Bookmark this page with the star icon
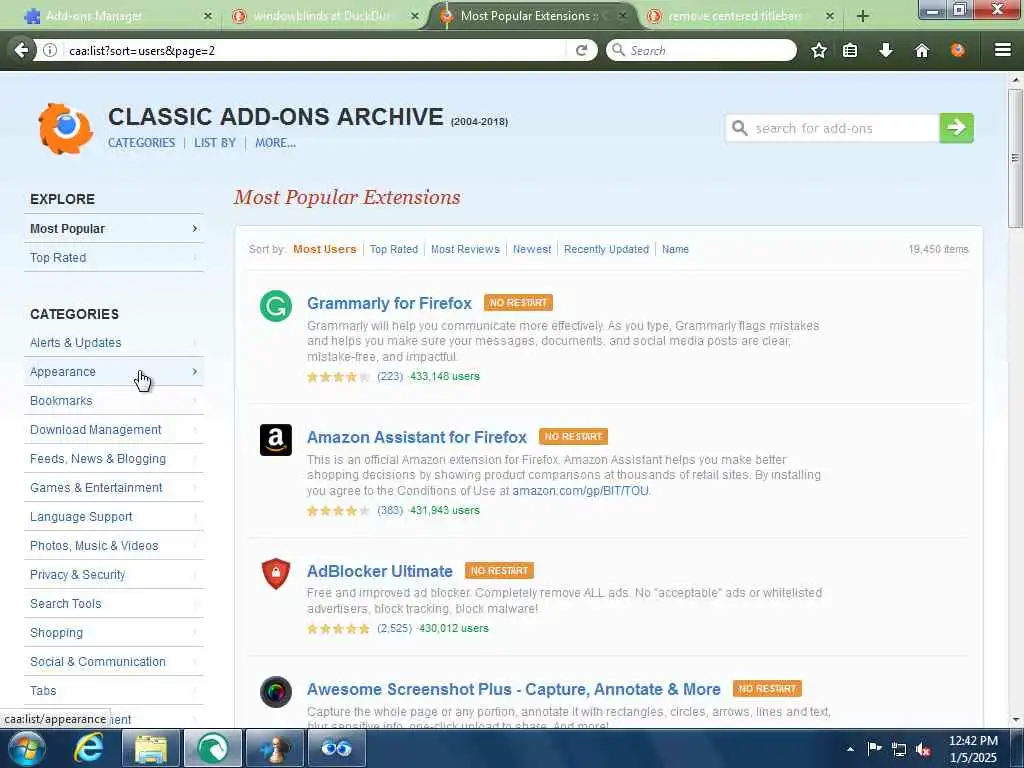1024x768 pixels. pyautogui.click(x=819, y=50)
